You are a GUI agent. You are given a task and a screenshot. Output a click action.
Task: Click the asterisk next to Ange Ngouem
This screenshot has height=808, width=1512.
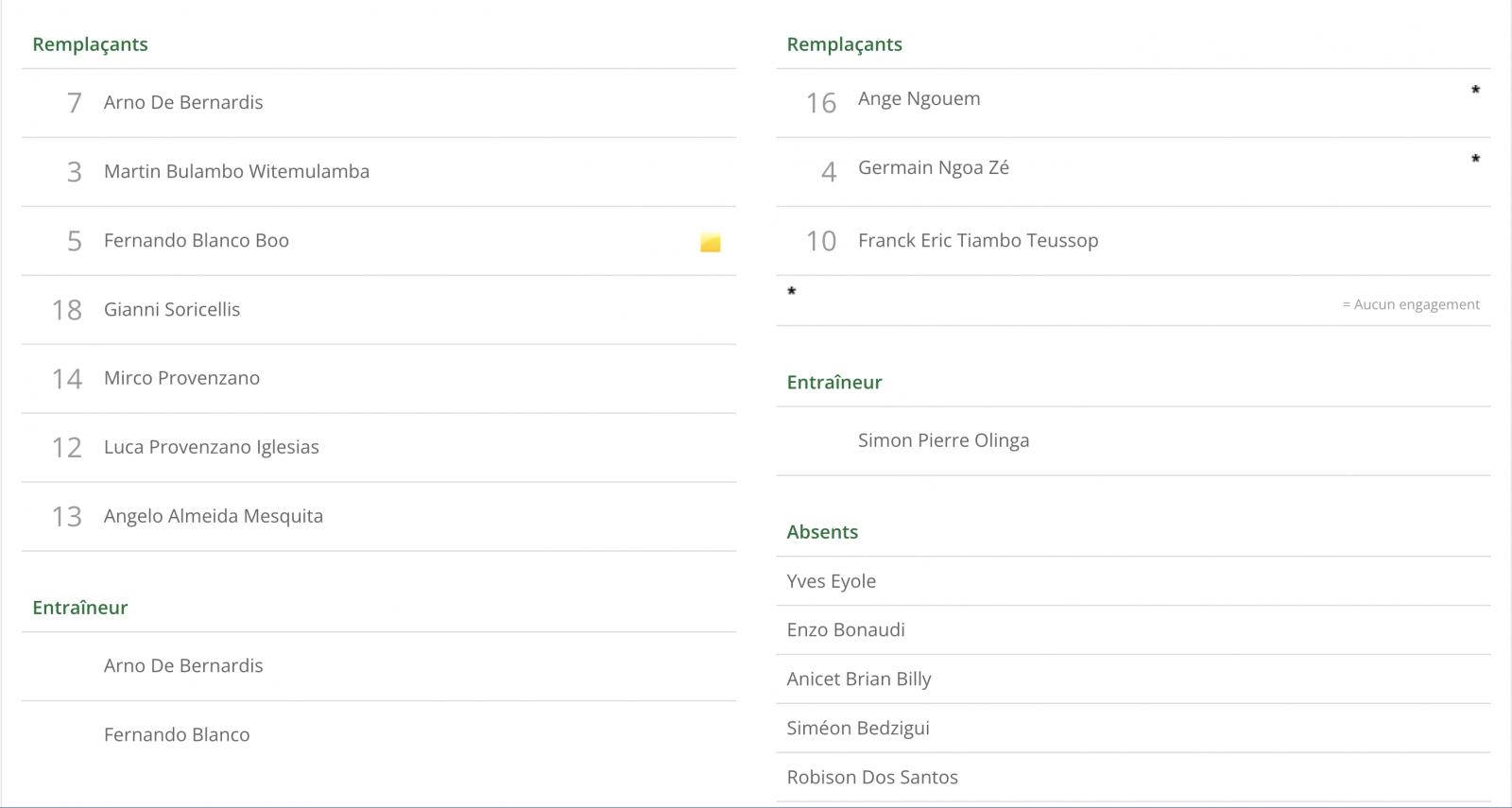point(1475,91)
